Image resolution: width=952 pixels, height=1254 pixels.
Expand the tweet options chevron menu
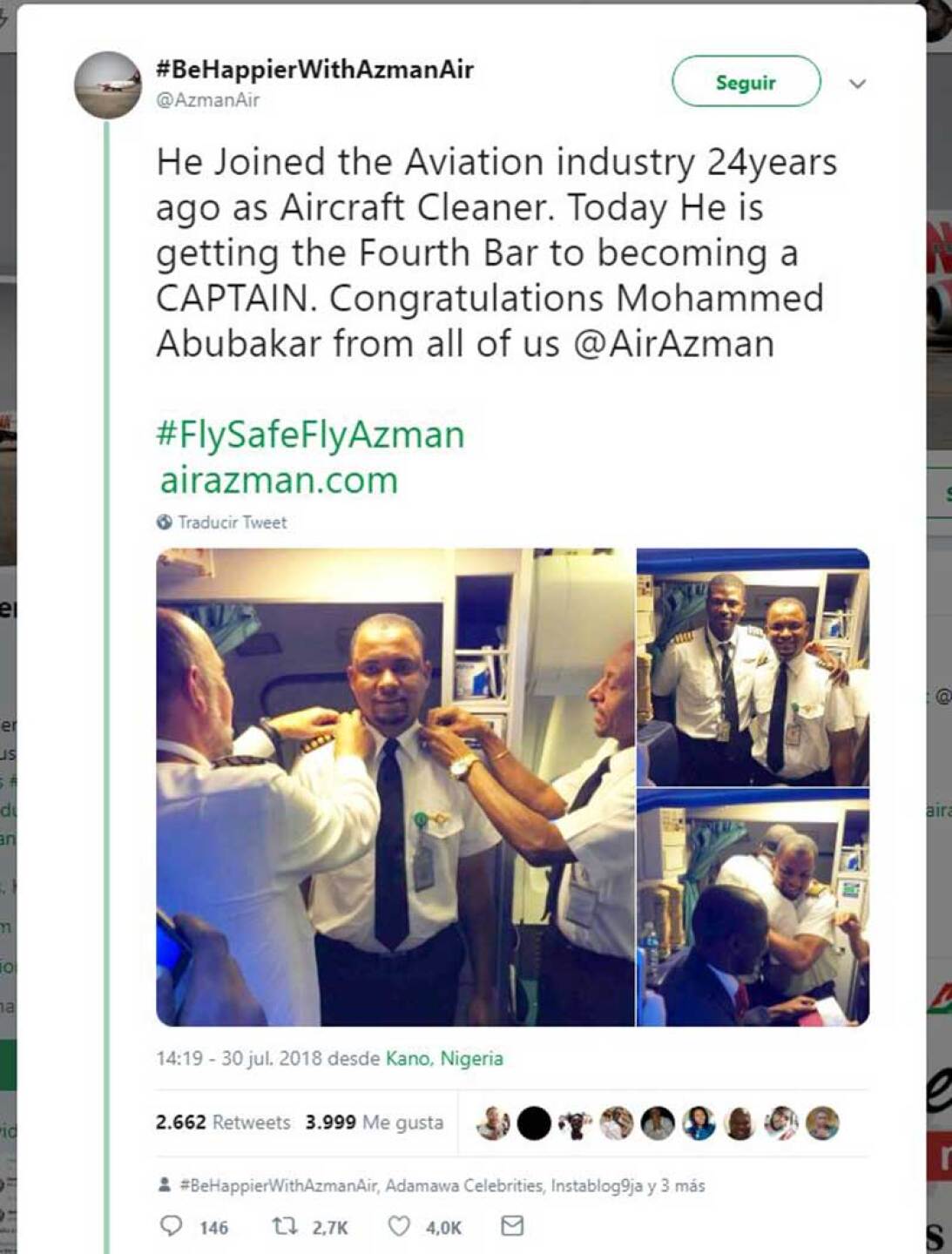tap(857, 84)
